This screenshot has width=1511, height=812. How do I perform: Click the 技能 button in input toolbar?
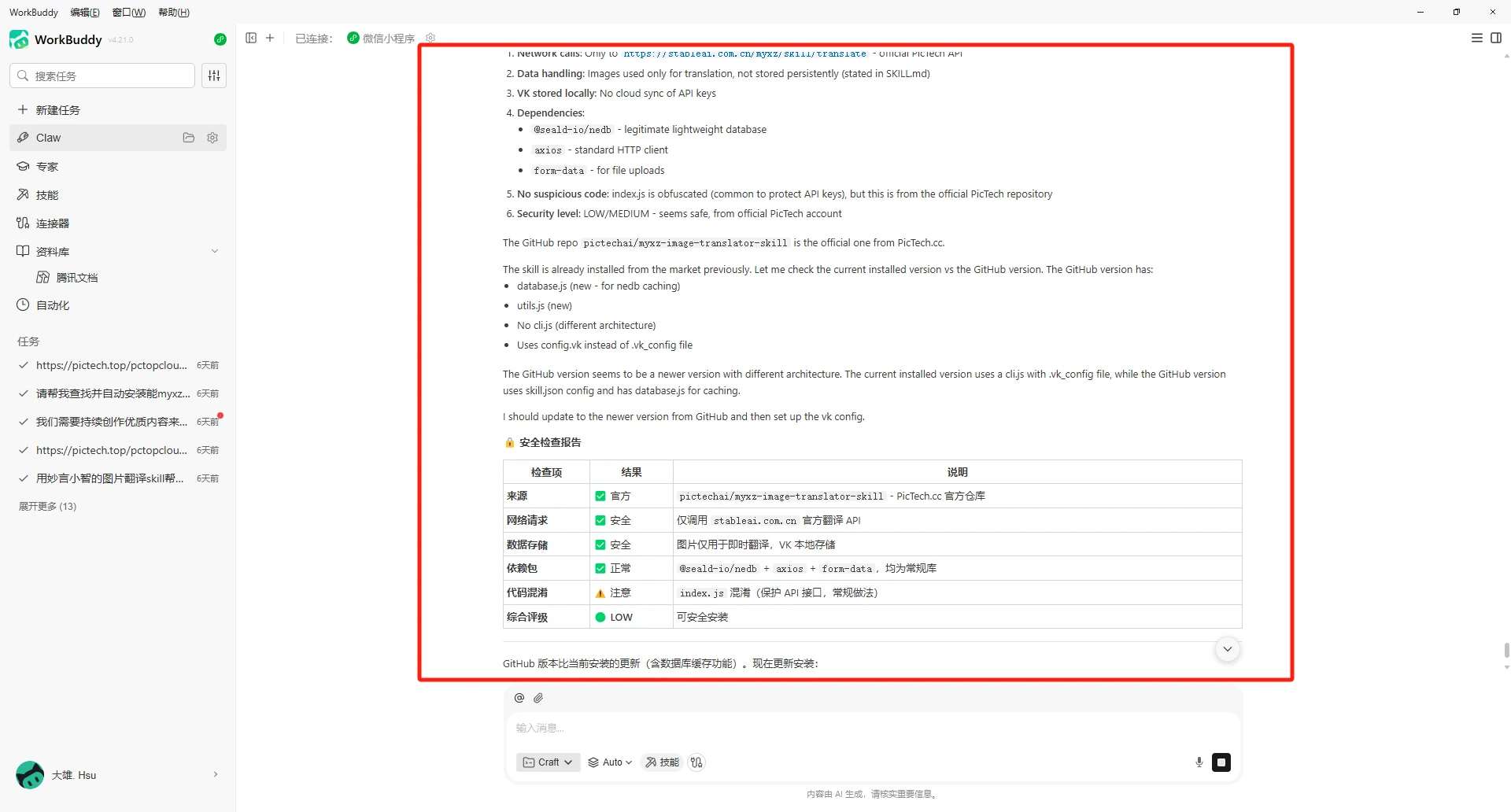point(662,762)
